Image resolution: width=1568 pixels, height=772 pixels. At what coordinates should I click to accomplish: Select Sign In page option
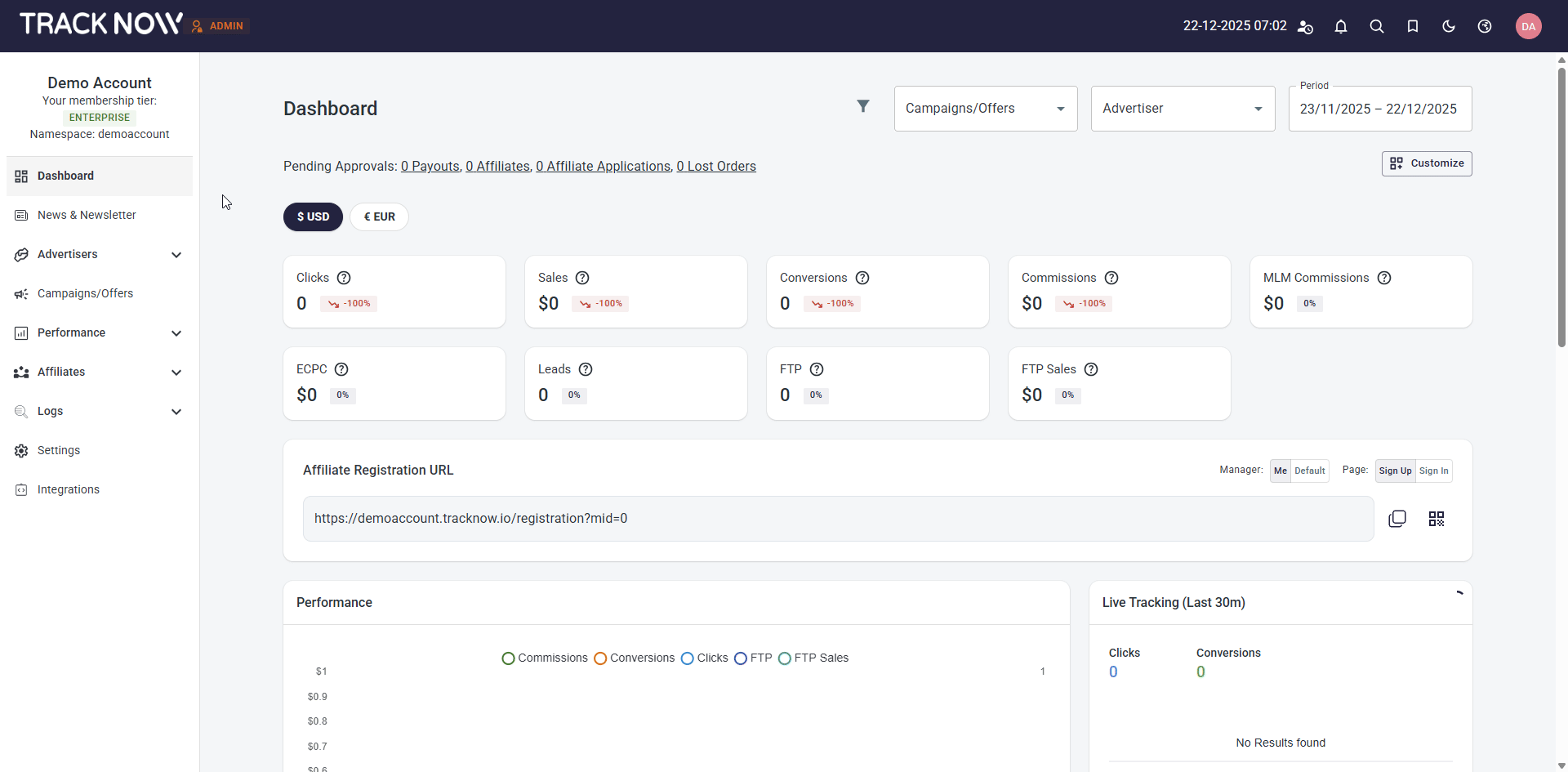click(x=1433, y=471)
